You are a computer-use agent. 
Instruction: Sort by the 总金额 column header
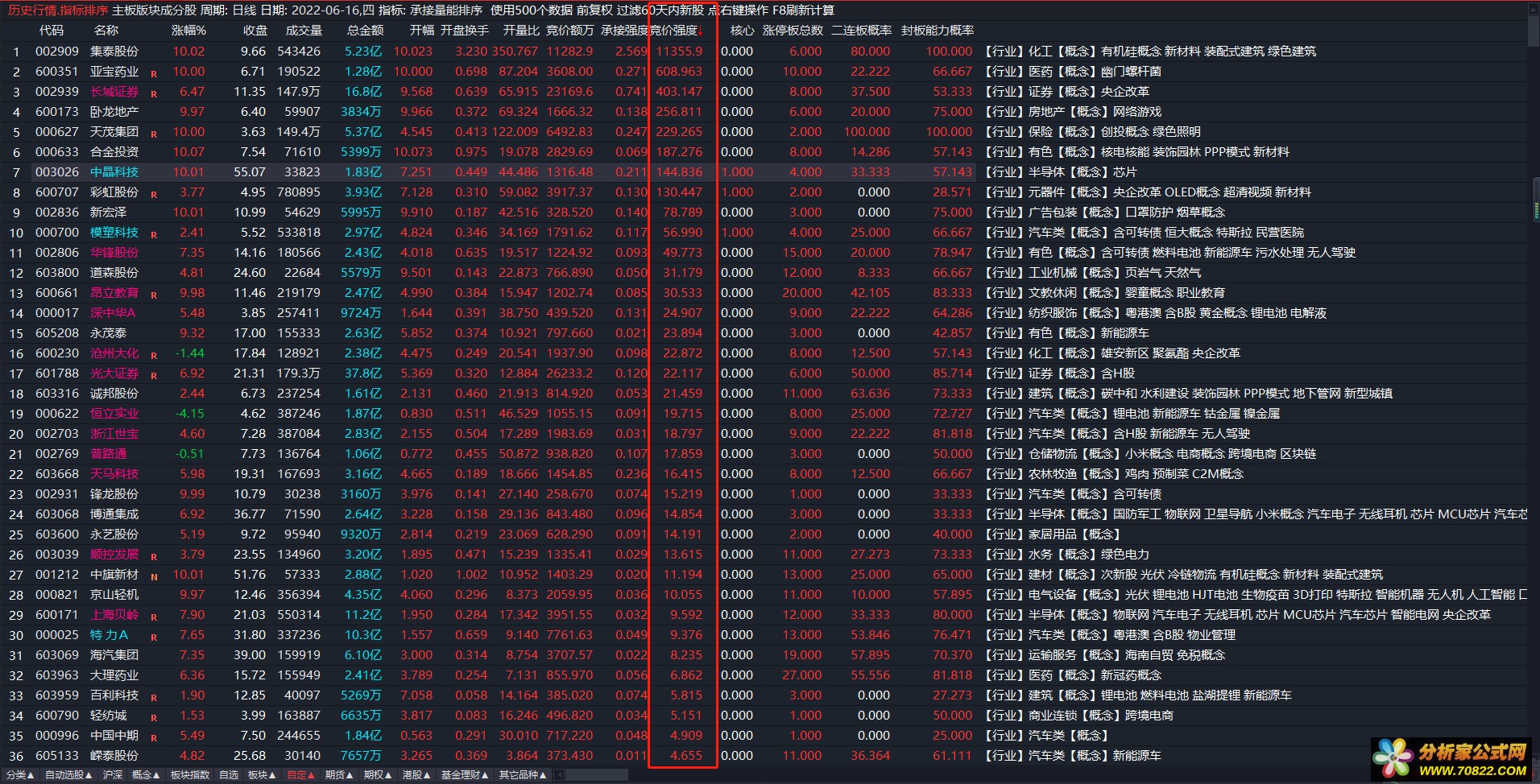(365, 31)
